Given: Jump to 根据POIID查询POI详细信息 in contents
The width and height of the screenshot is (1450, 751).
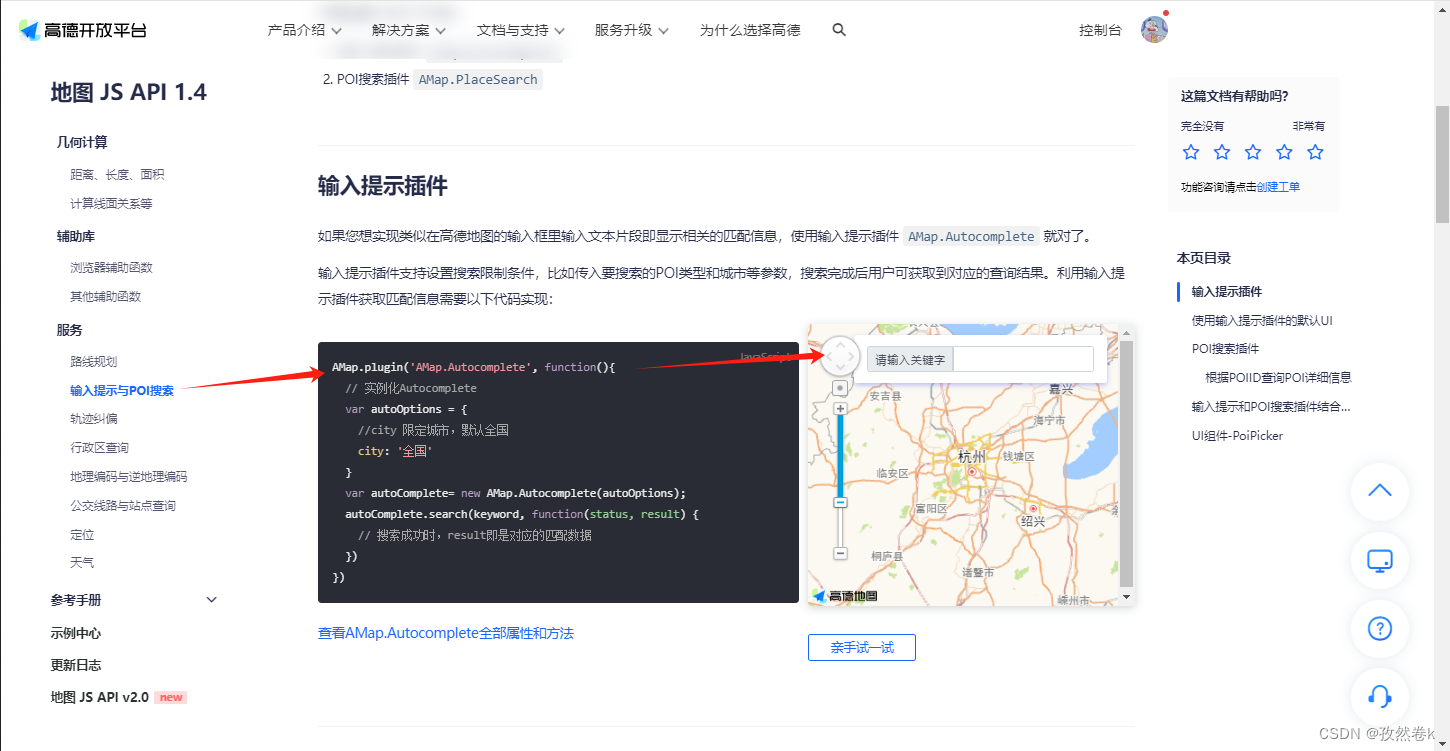Looking at the screenshot, I should click(x=1278, y=377).
